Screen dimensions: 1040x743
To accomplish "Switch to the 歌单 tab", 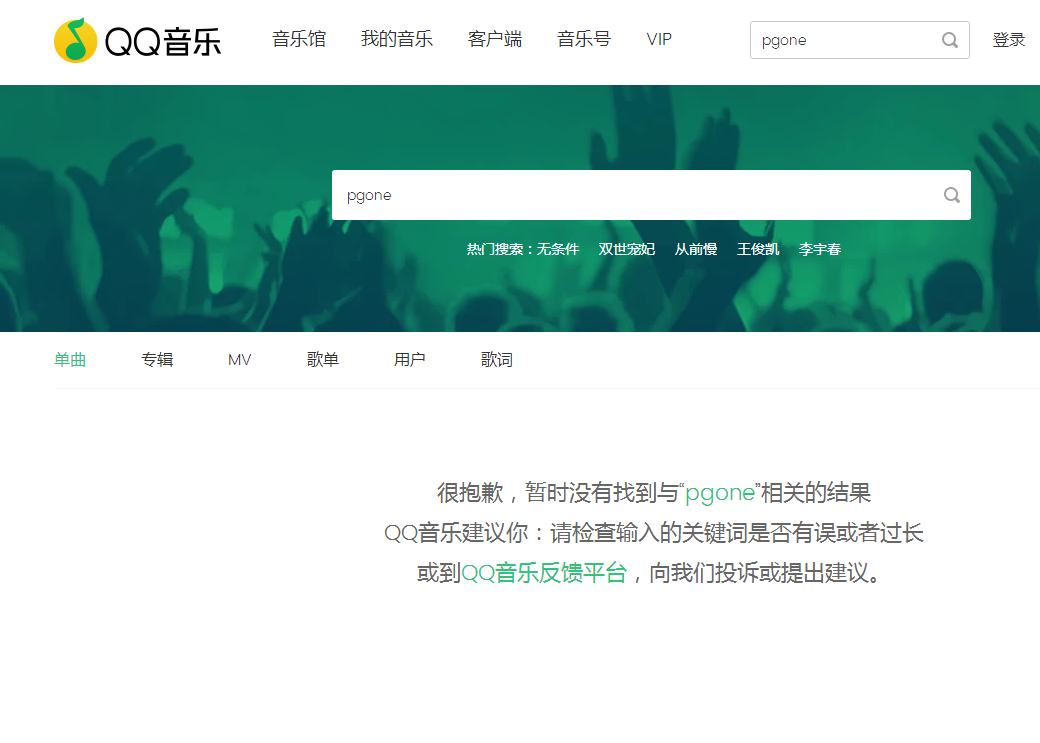I will [x=323, y=359].
